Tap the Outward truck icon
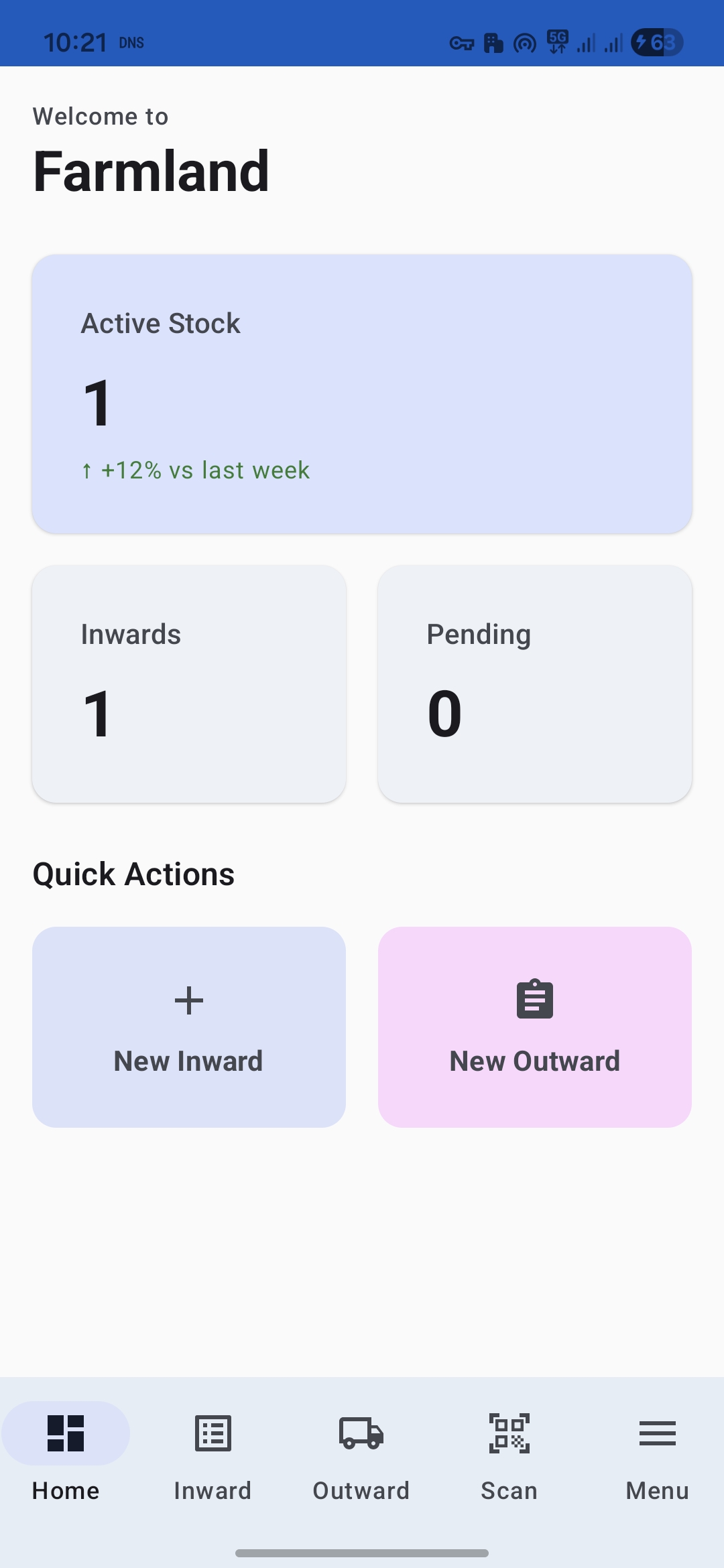Viewport: 724px width, 1568px height. (x=361, y=1433)
